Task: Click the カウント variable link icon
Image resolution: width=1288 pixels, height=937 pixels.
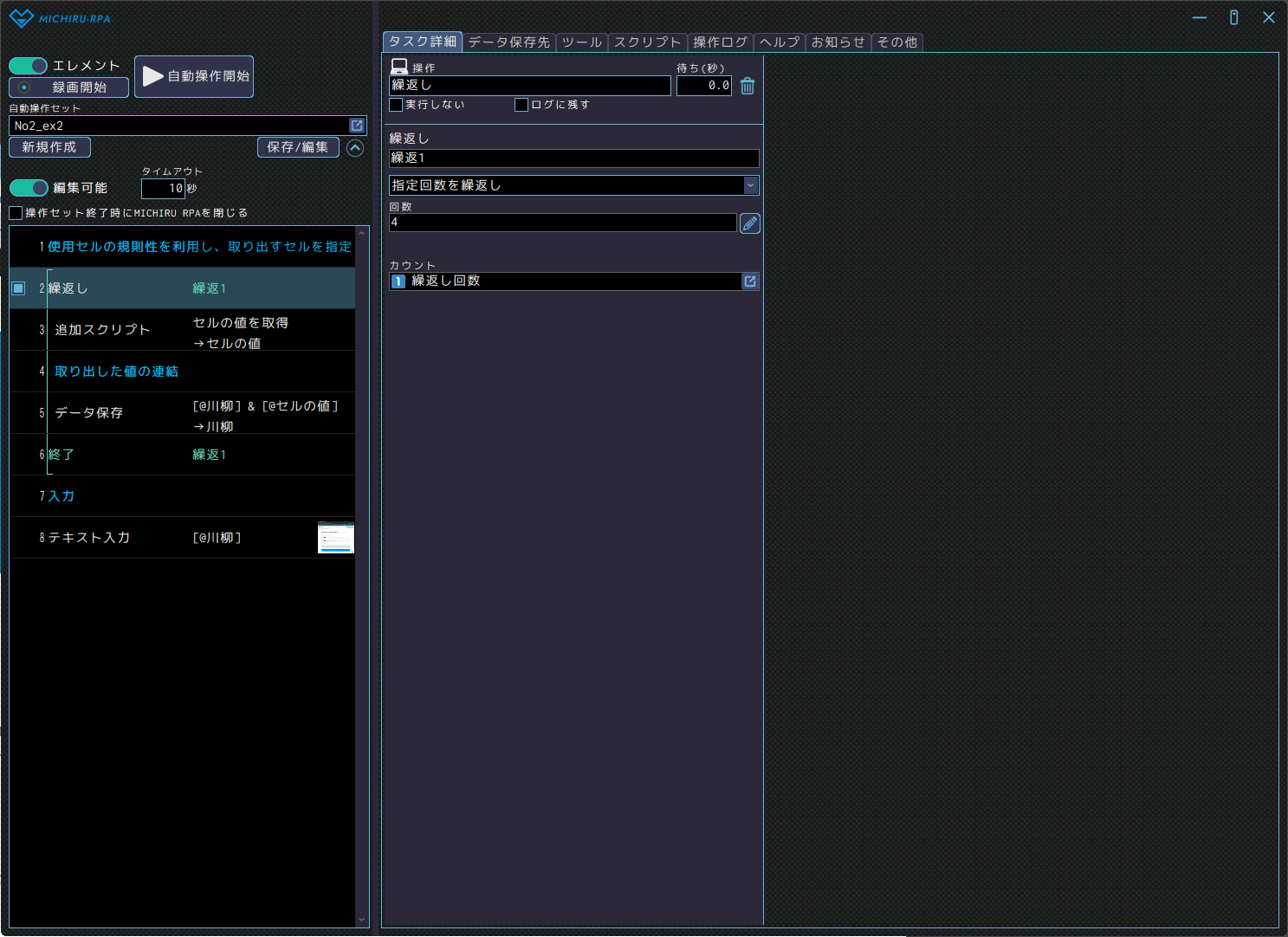Action: coord(750,281)
